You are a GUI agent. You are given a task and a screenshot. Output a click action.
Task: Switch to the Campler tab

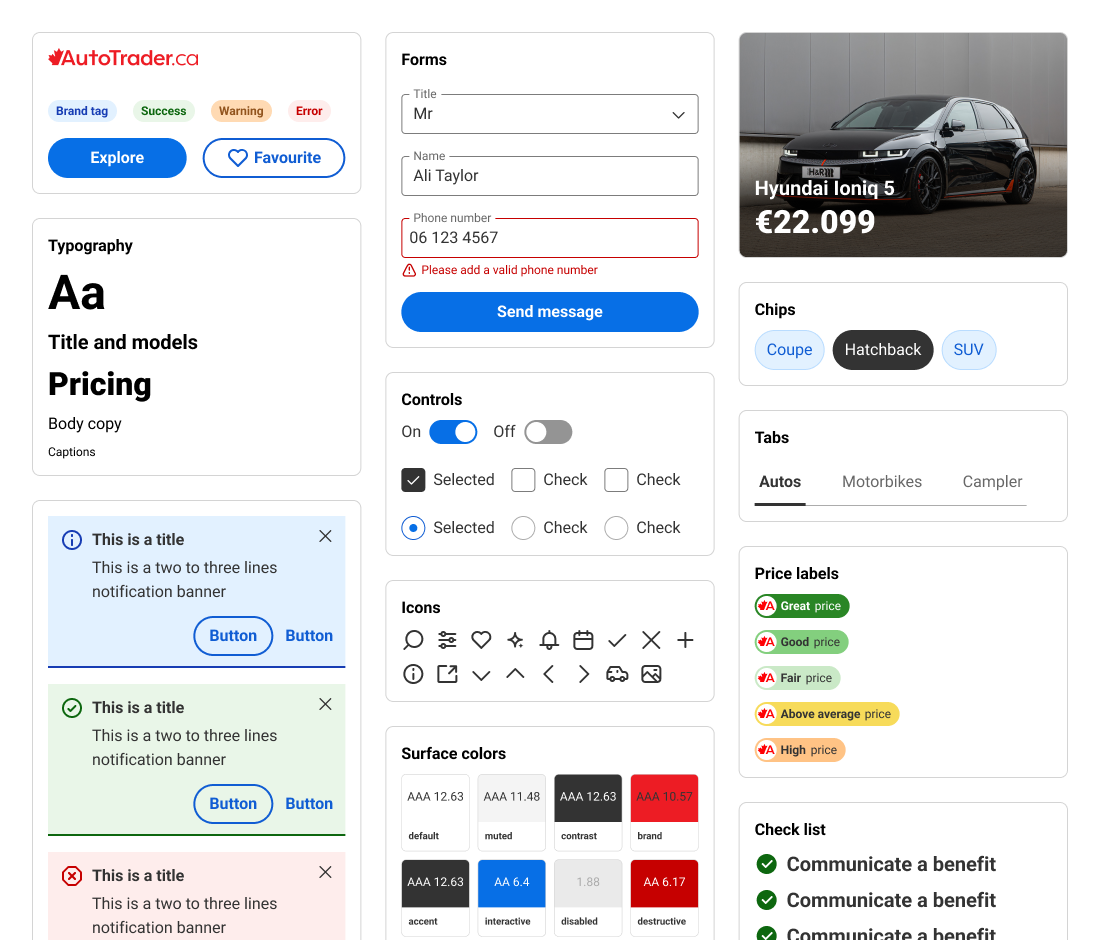[992, 482]
